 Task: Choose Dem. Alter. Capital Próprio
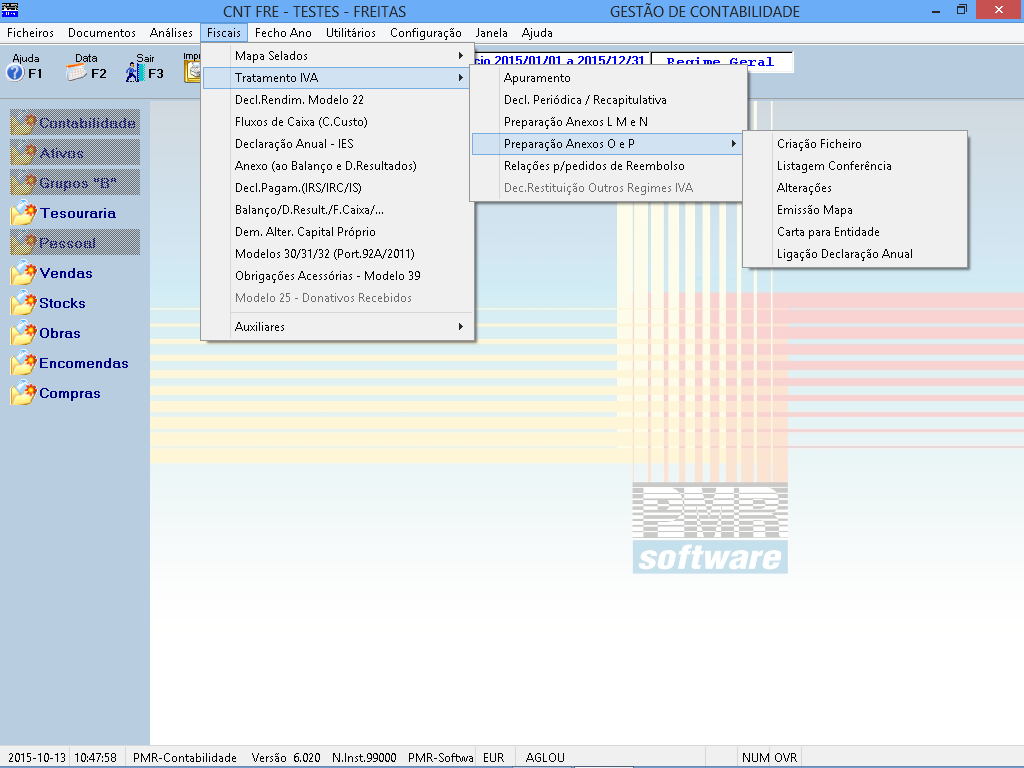336,232
